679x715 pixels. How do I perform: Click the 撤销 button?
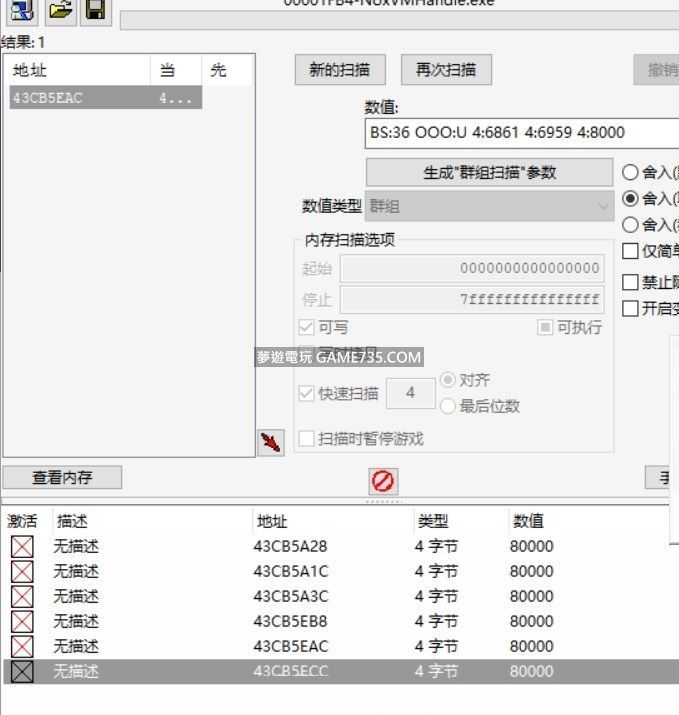coord(657,70)
